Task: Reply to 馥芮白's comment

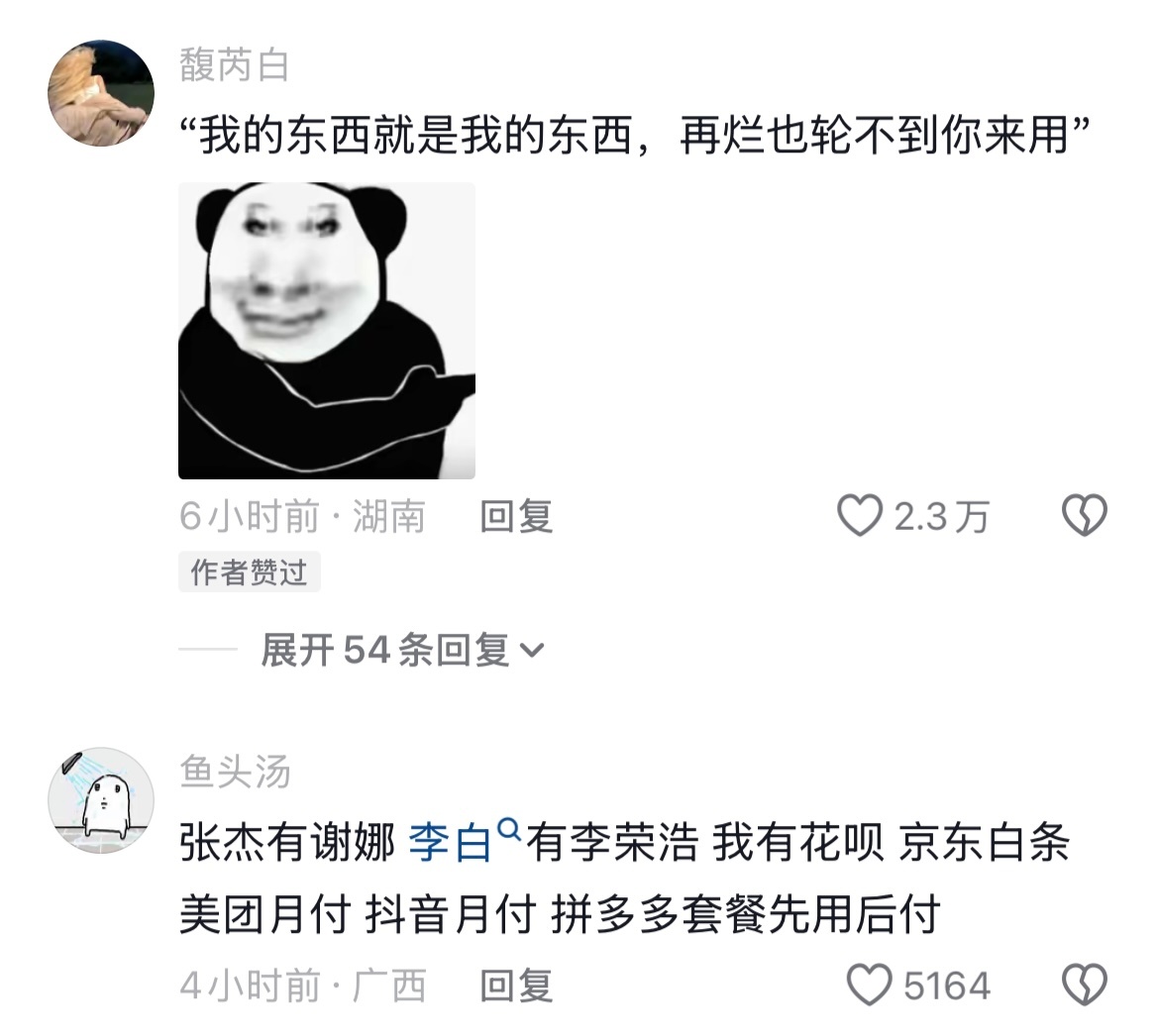Action: tap(516, 516)
